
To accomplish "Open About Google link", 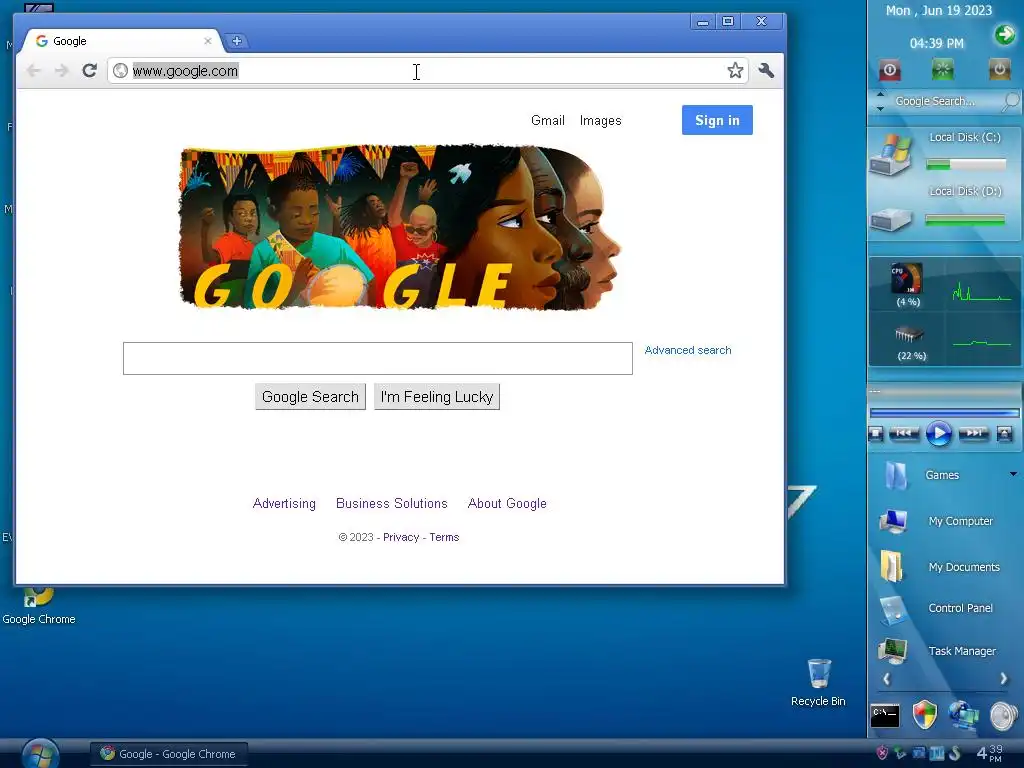I will 507,504.
